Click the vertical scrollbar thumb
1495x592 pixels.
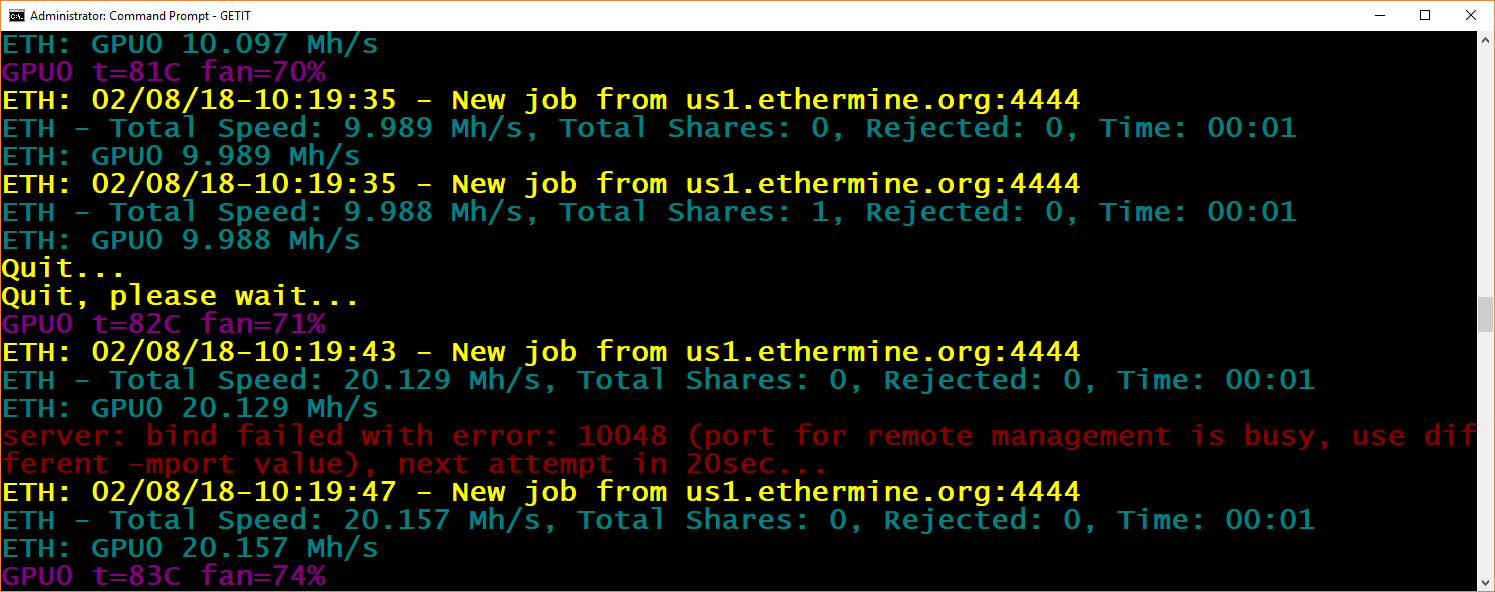click(x=1485, y=314)
